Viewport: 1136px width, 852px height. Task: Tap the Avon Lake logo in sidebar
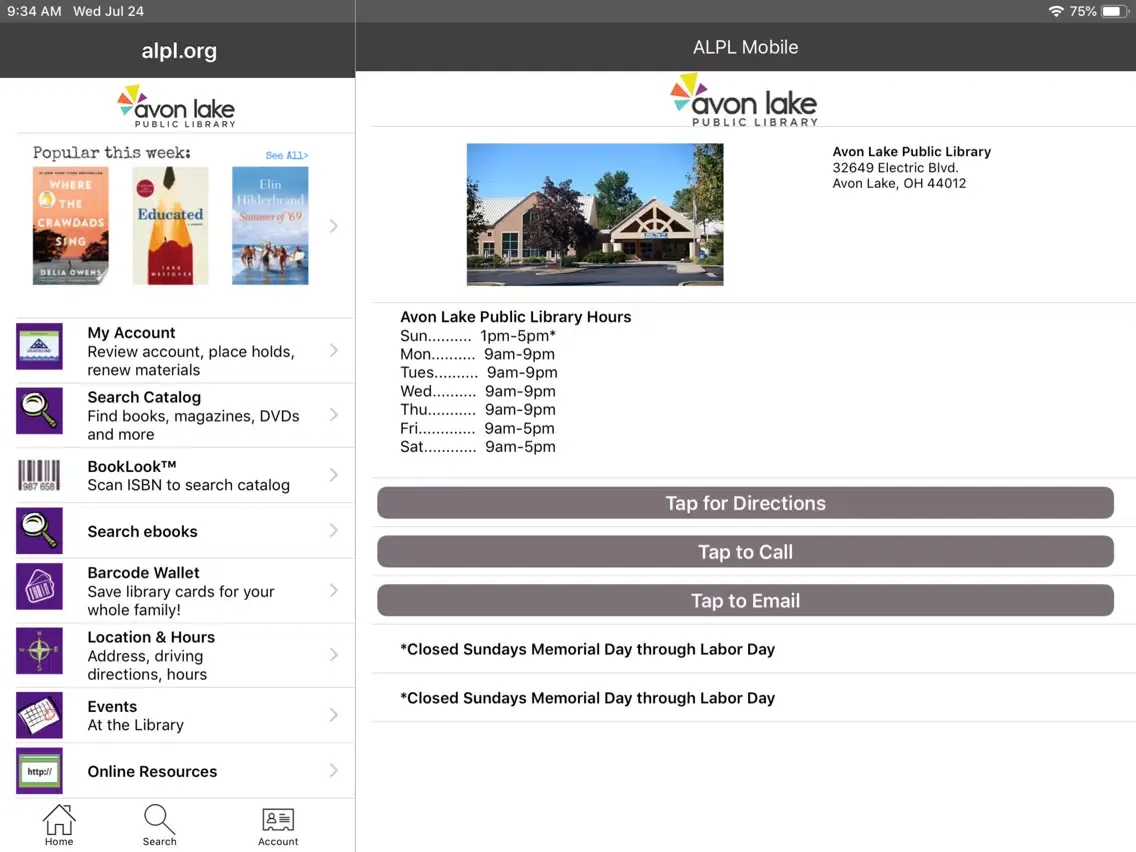click(x=177, y=106)
